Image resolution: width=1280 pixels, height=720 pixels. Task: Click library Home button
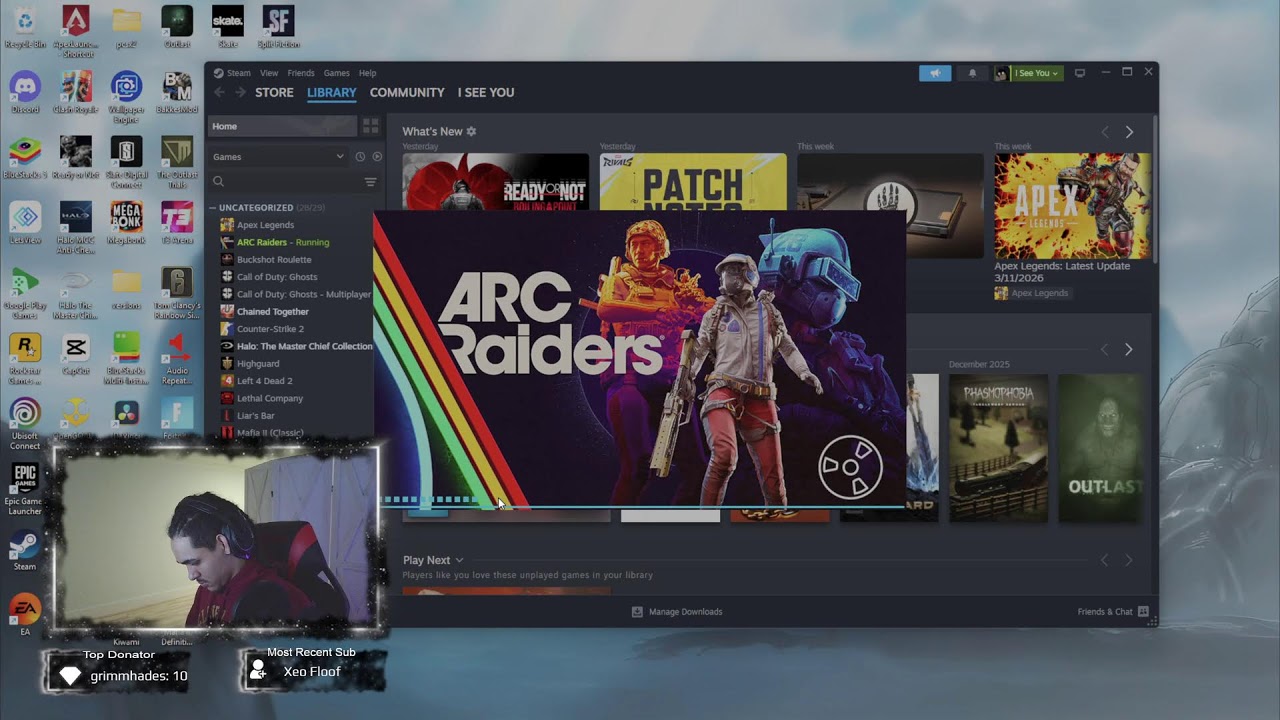[x=282, y=126]
